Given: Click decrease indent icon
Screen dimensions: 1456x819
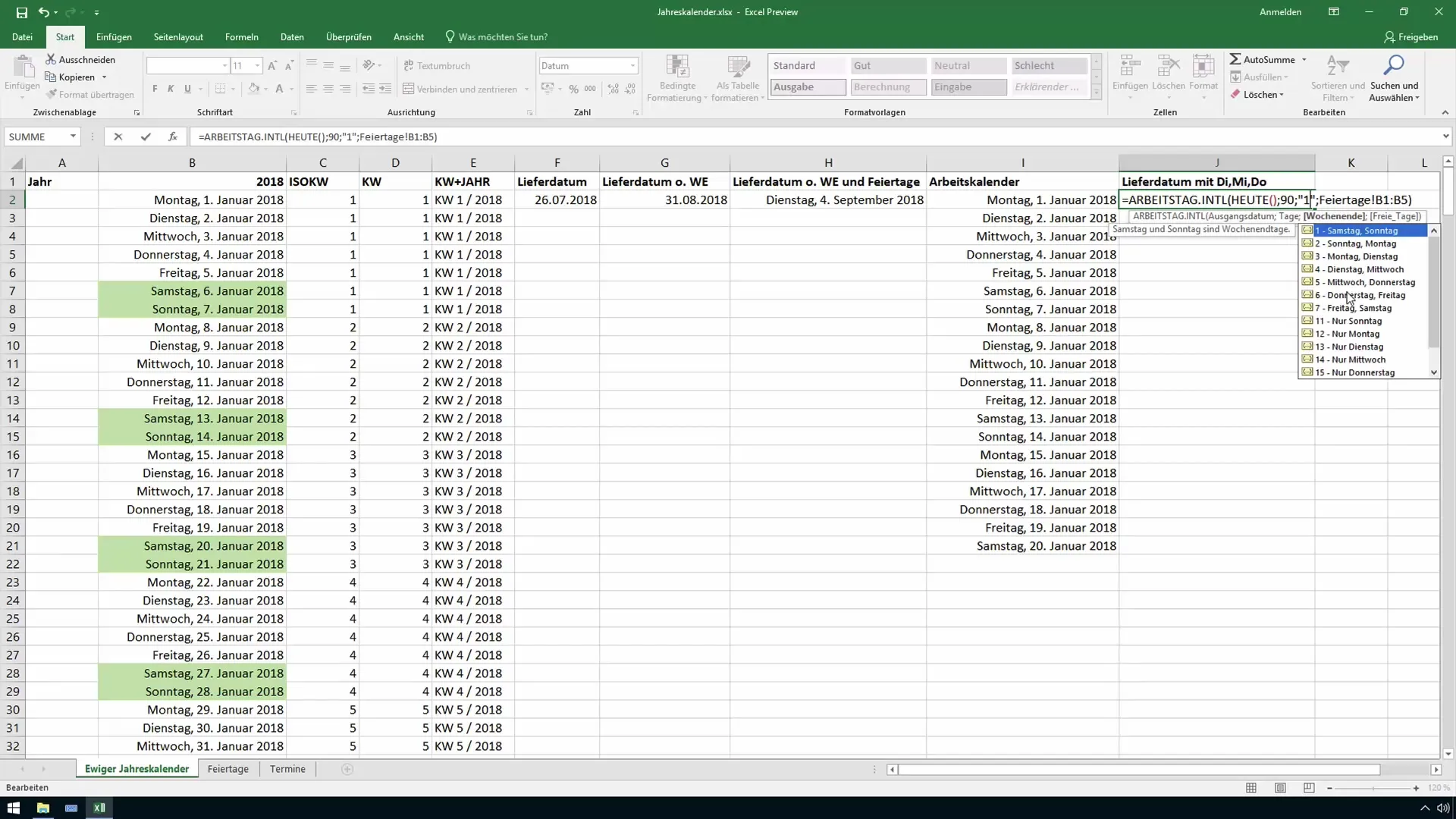Looking at the screenshot, I should coord(369,89).
